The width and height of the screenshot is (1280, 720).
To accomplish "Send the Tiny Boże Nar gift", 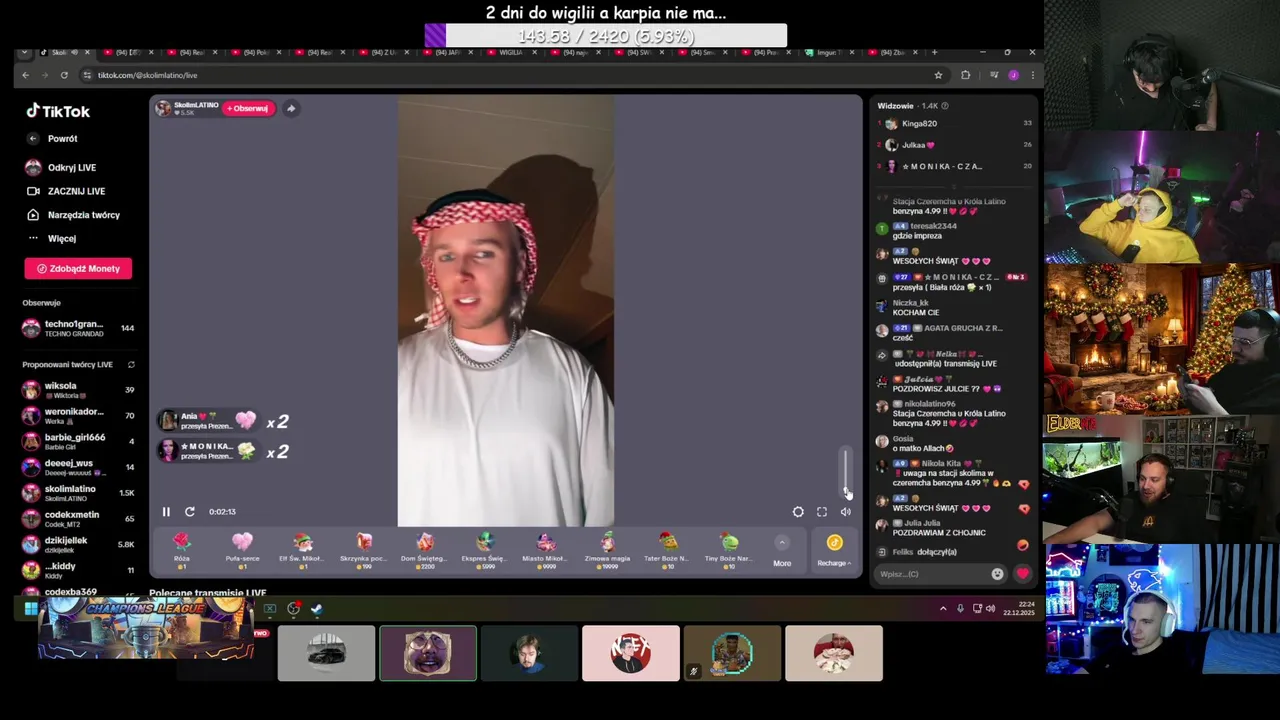I will tap(730, 551).
